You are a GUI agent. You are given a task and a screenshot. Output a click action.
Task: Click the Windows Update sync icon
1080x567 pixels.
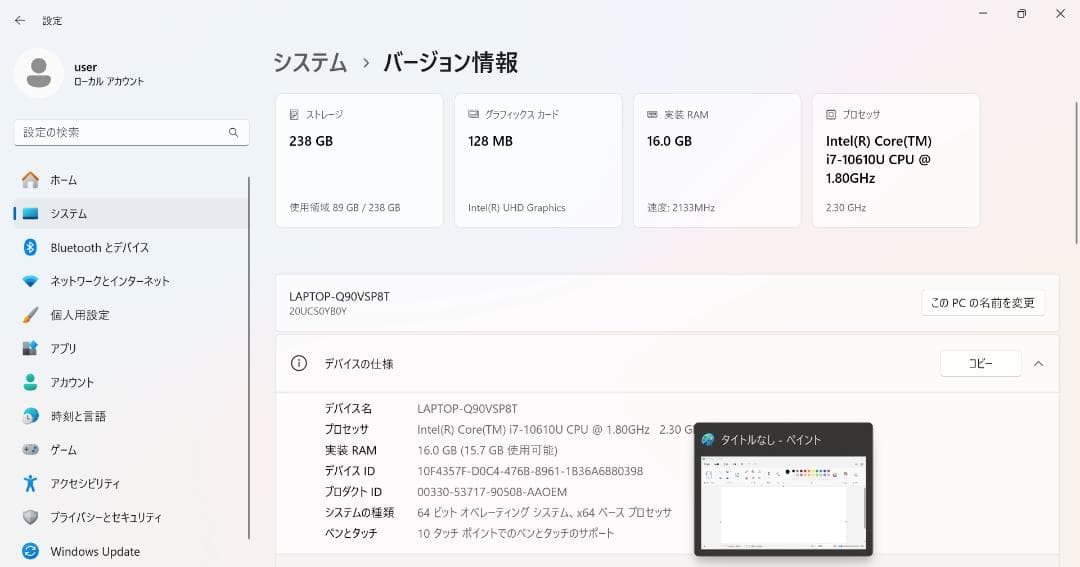[x=30, y=551]
